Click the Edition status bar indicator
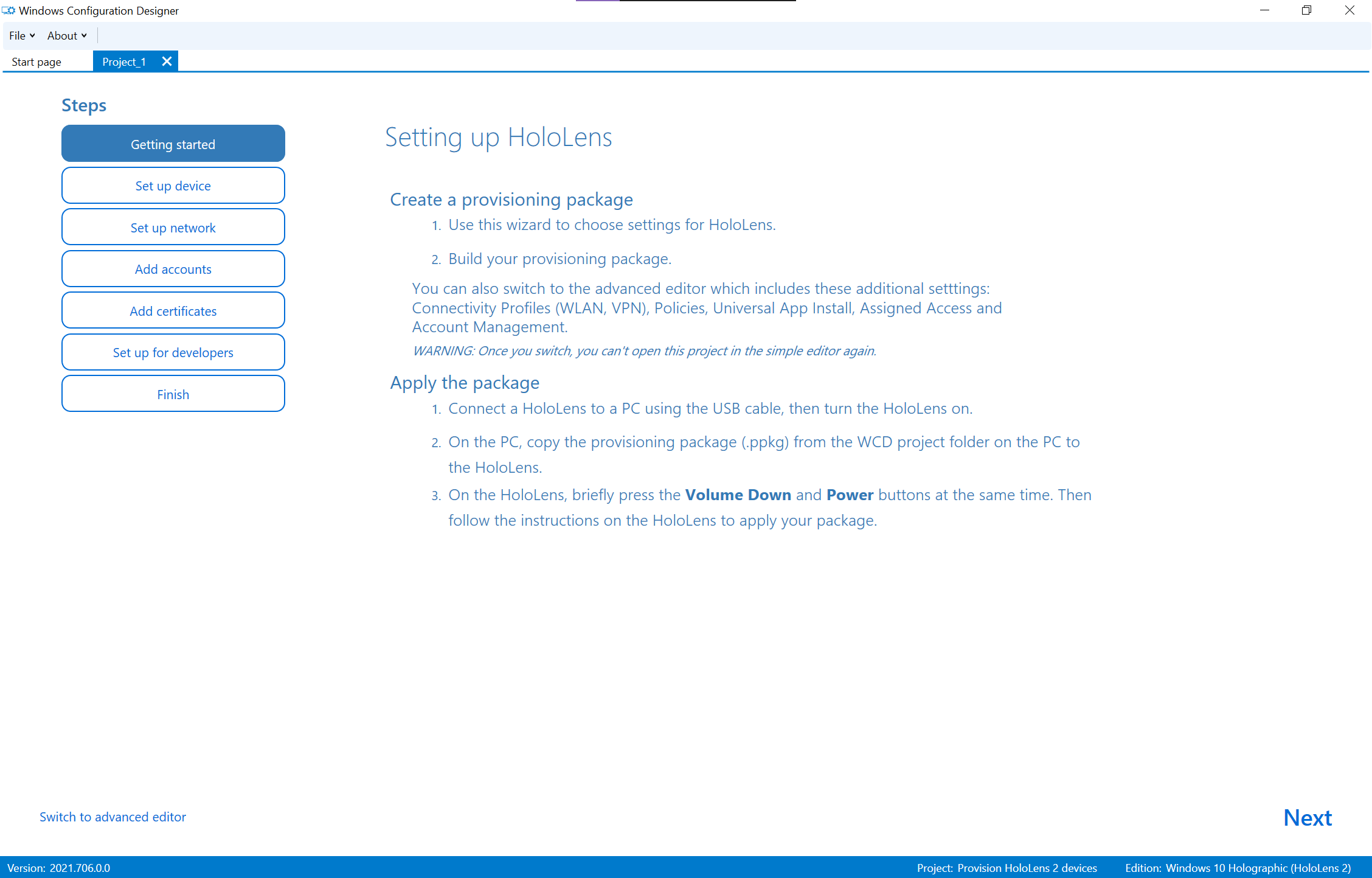This screenshot has height=878, width=1372. [1243, 867]
